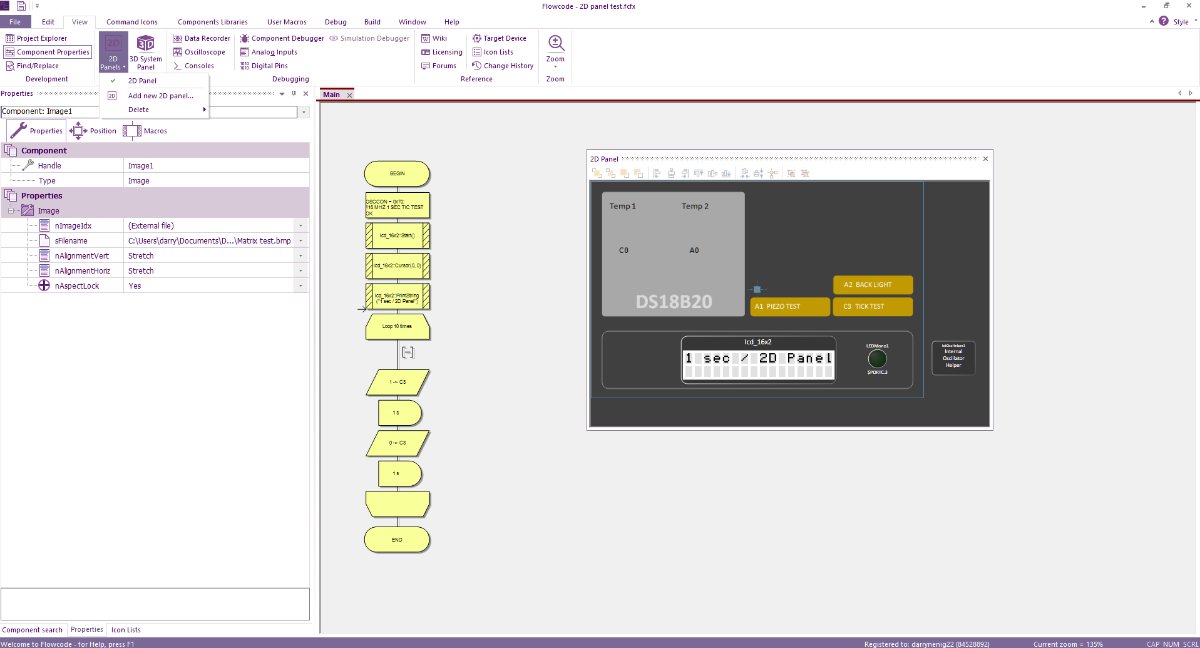Open the Components Libraries tab
This screenshot has height=648, width=1200.
pyautogui.click(x=212, y=21)
